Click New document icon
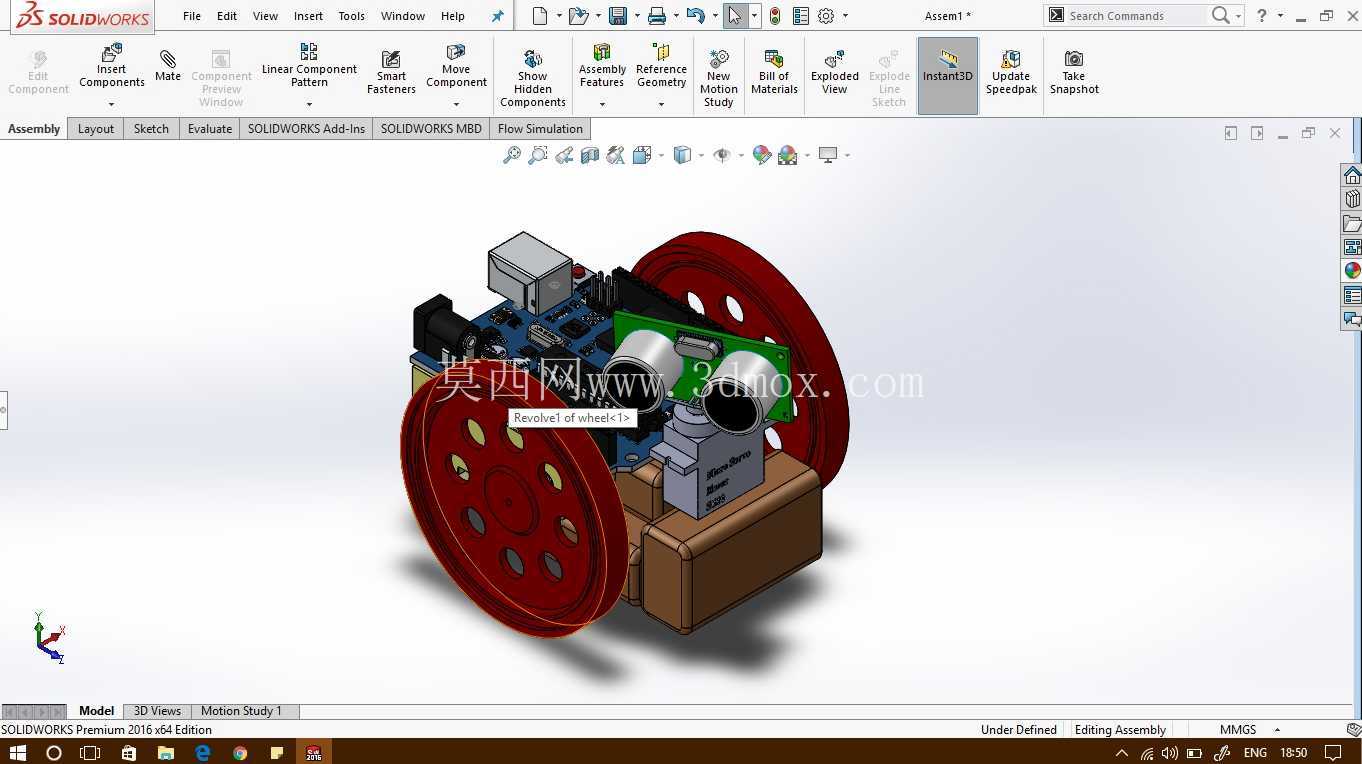Screen dimensions: 1362x764 pyautogui.click(x=540, y=16)
